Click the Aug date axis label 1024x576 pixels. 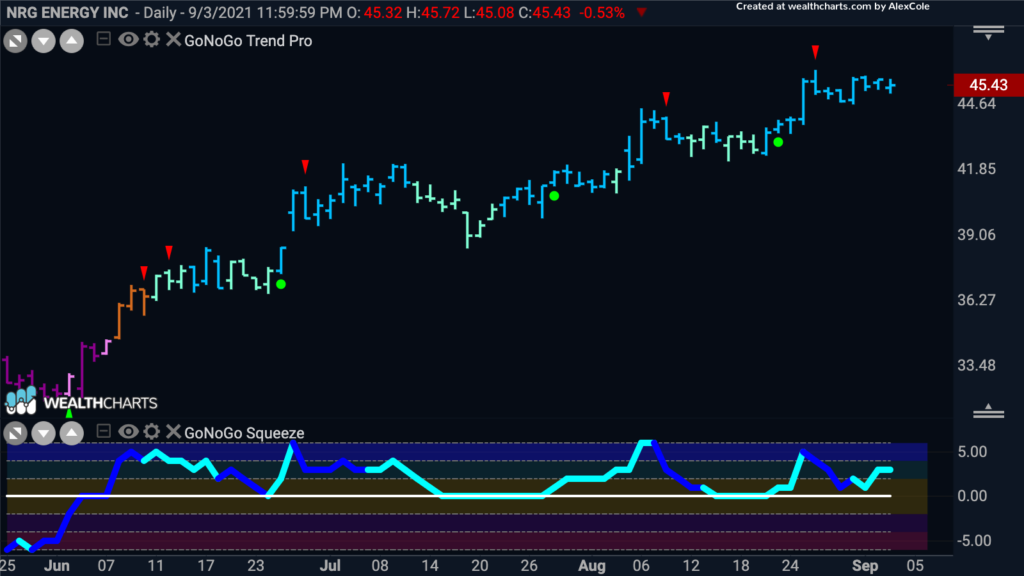pos(592,566)
